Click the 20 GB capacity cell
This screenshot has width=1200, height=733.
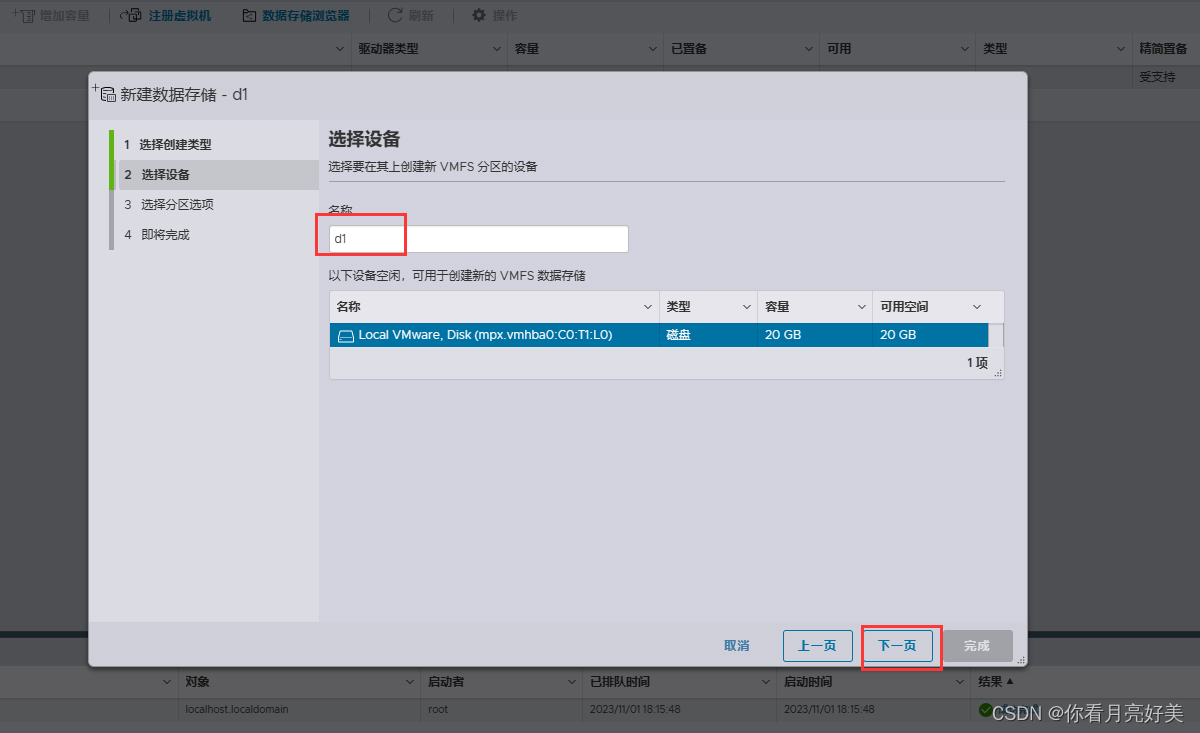tap(783, 336)
